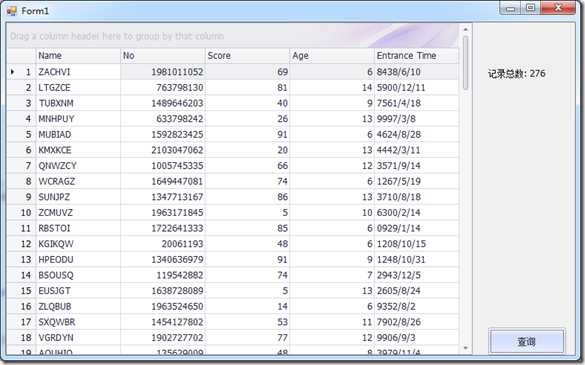Click the vertical scrollbar thumb
Image resolution: width=585 pixels, height=365 pixels.
click(x=465, y=63)
